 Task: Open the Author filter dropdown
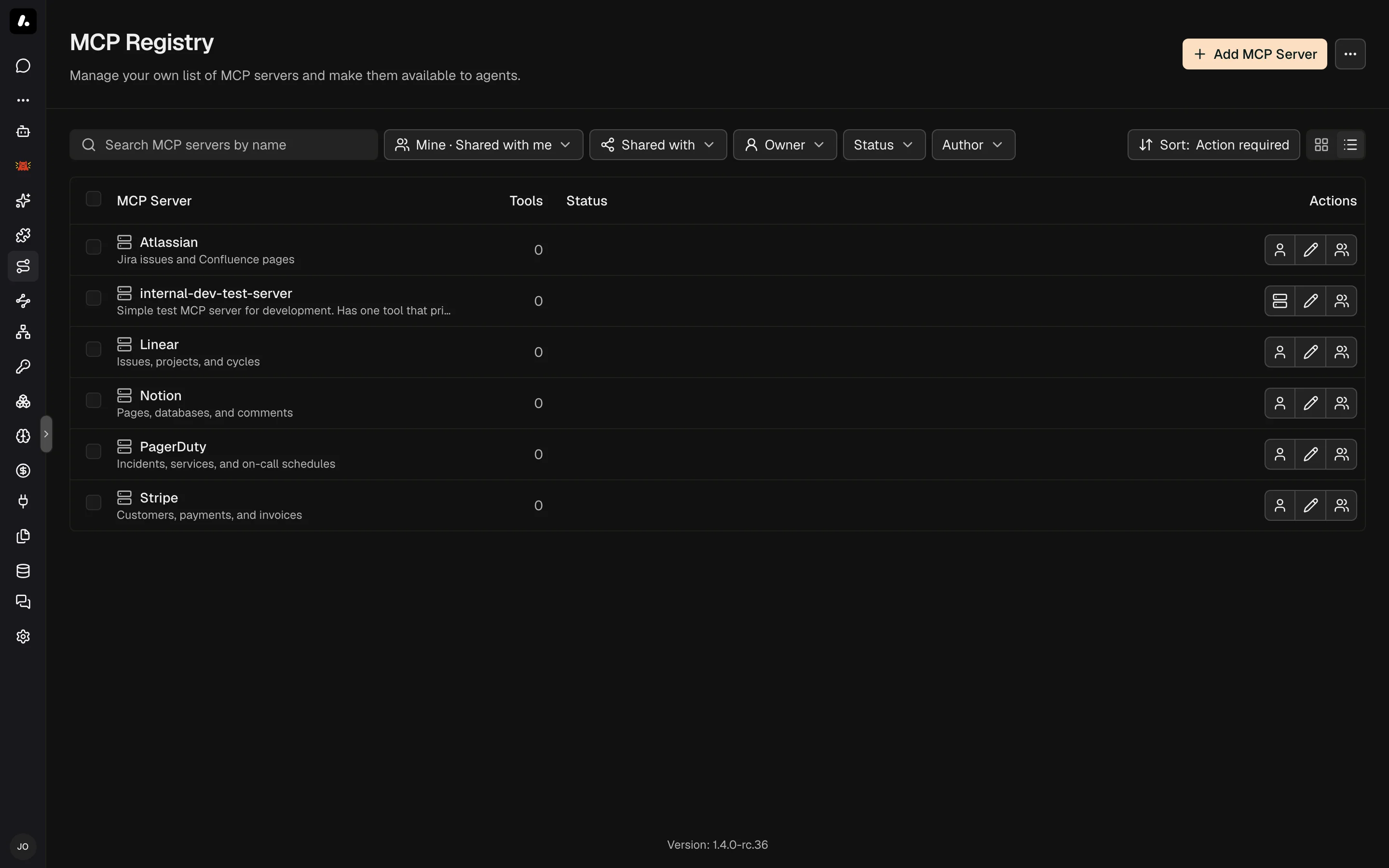click(x=973, y=145)
